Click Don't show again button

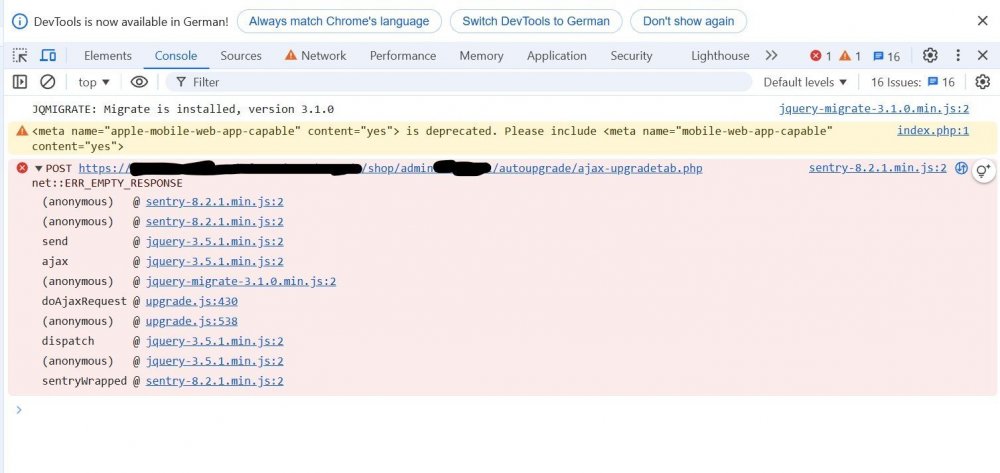coord(688,21)
